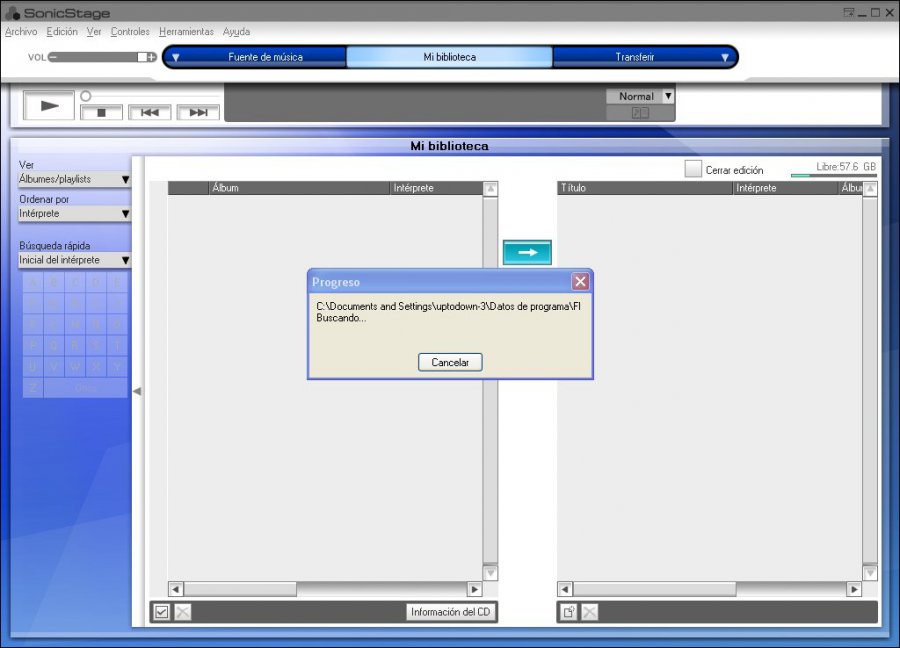Click the X delete icon below track list
Viewport: 900px width, 648px height.
tap(589, 612)
